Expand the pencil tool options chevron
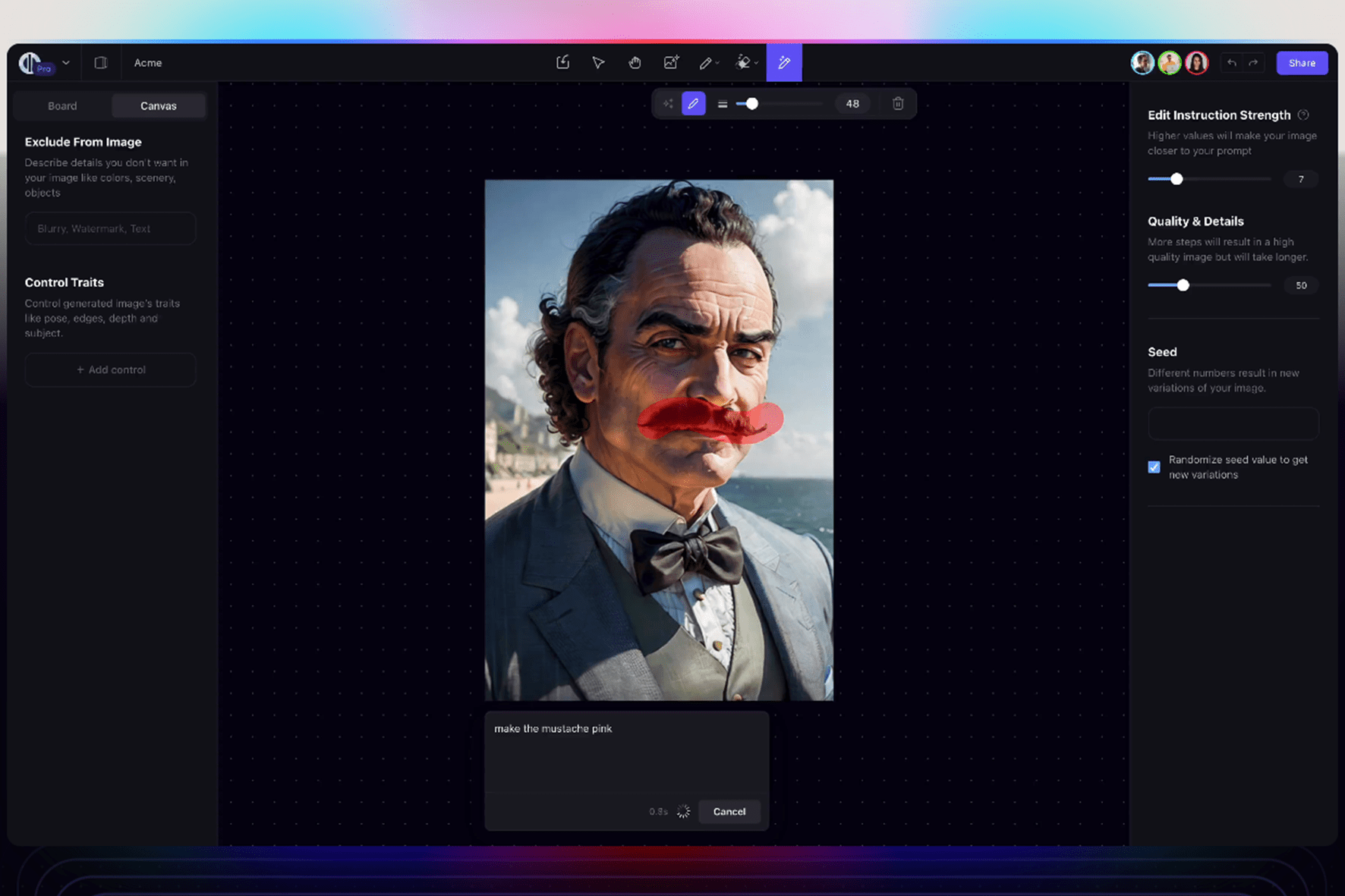The image size is (1345, 896). (717, 64)
